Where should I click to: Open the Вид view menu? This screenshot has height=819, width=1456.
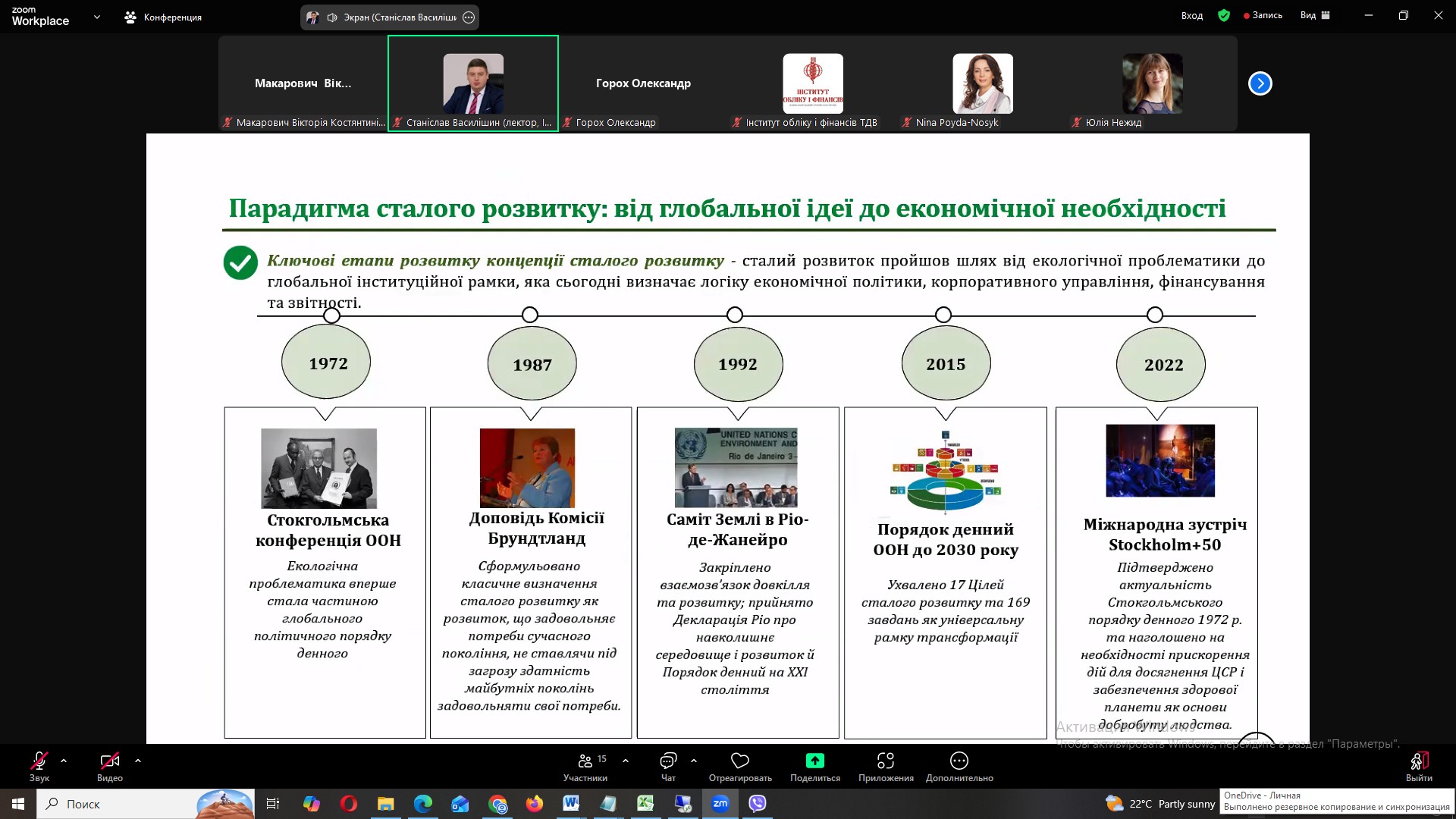coord(1315,15)
